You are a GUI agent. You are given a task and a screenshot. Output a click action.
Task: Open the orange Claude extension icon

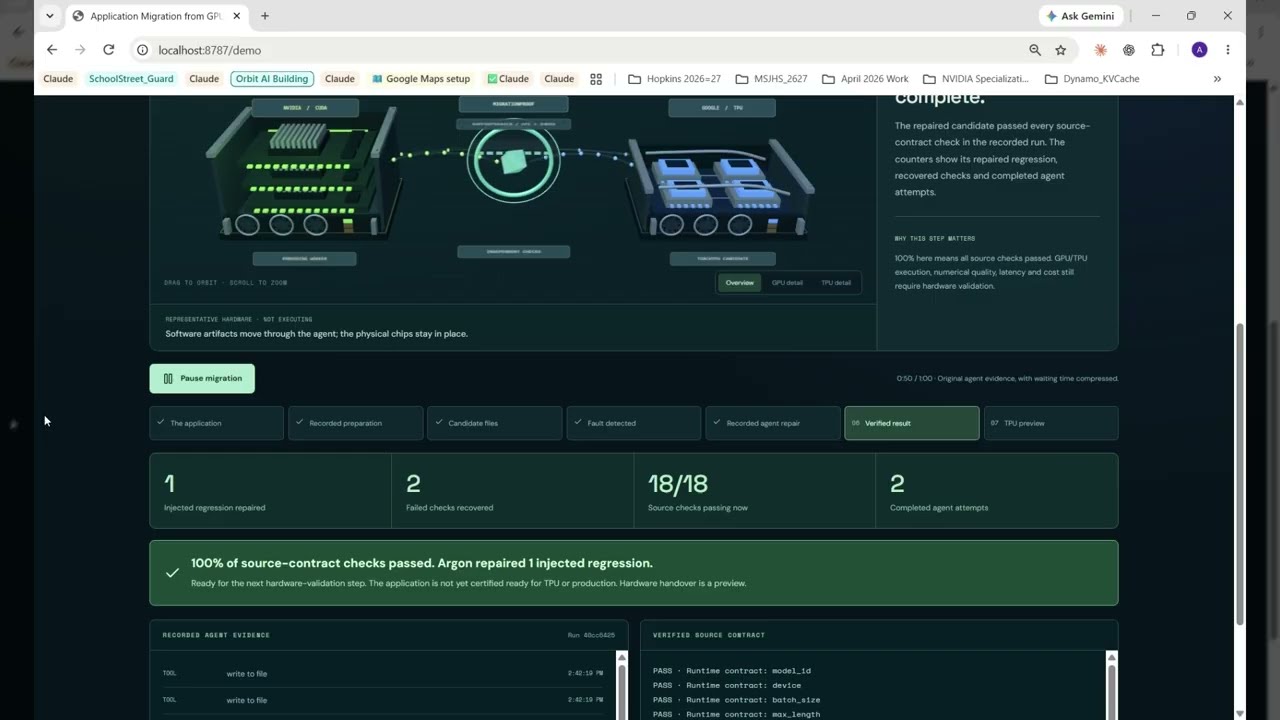[1101, 50]
